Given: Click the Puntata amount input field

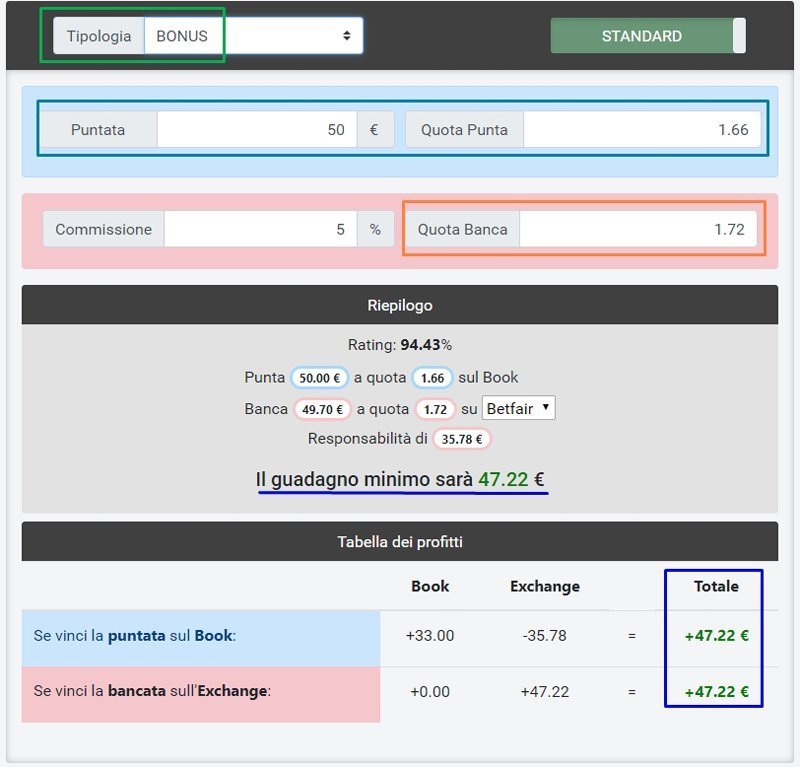Looking at the screenshot, I should 256,129.
